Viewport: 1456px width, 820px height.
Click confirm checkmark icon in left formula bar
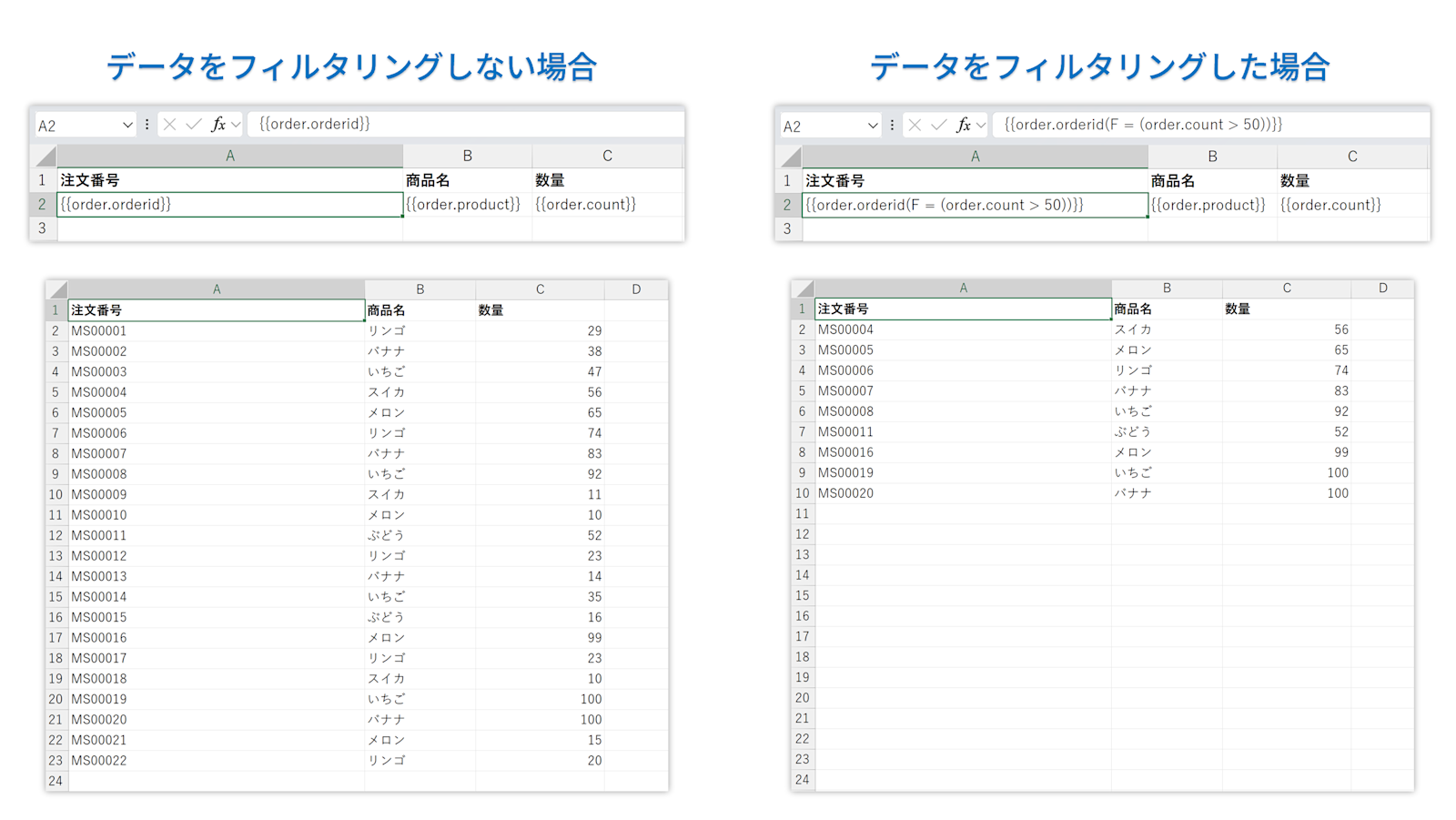click(x=194, y=125)
